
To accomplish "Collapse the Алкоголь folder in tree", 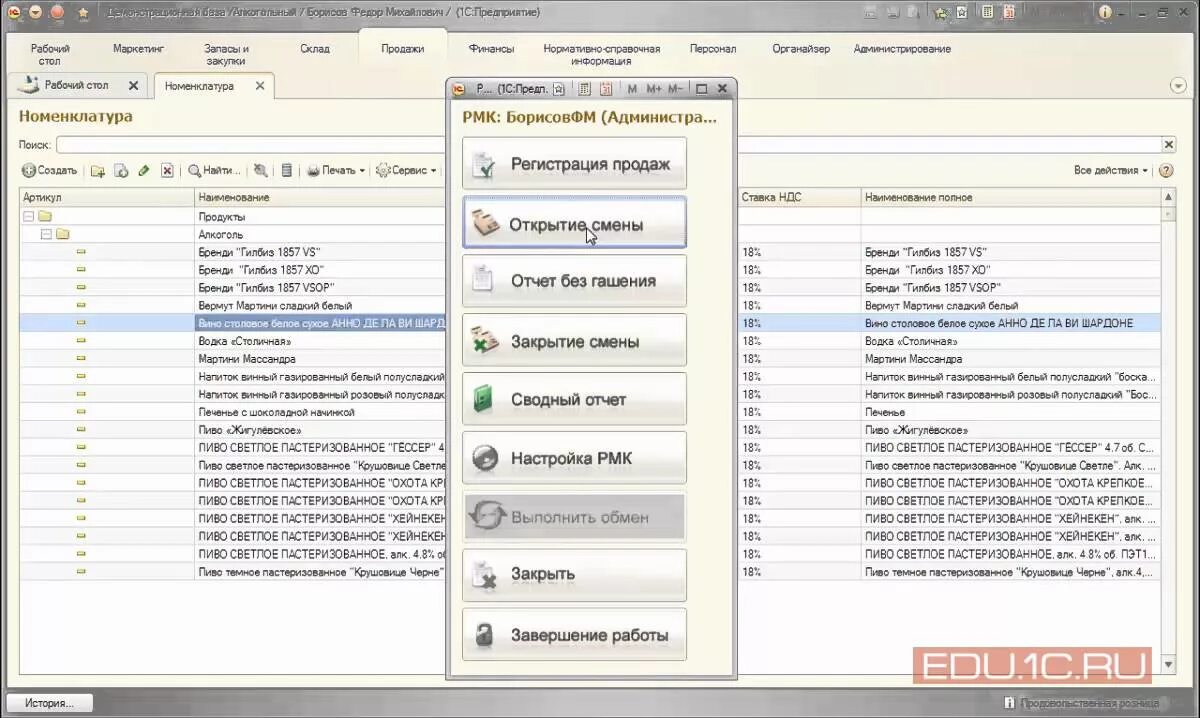I will (x=46, y=234).
